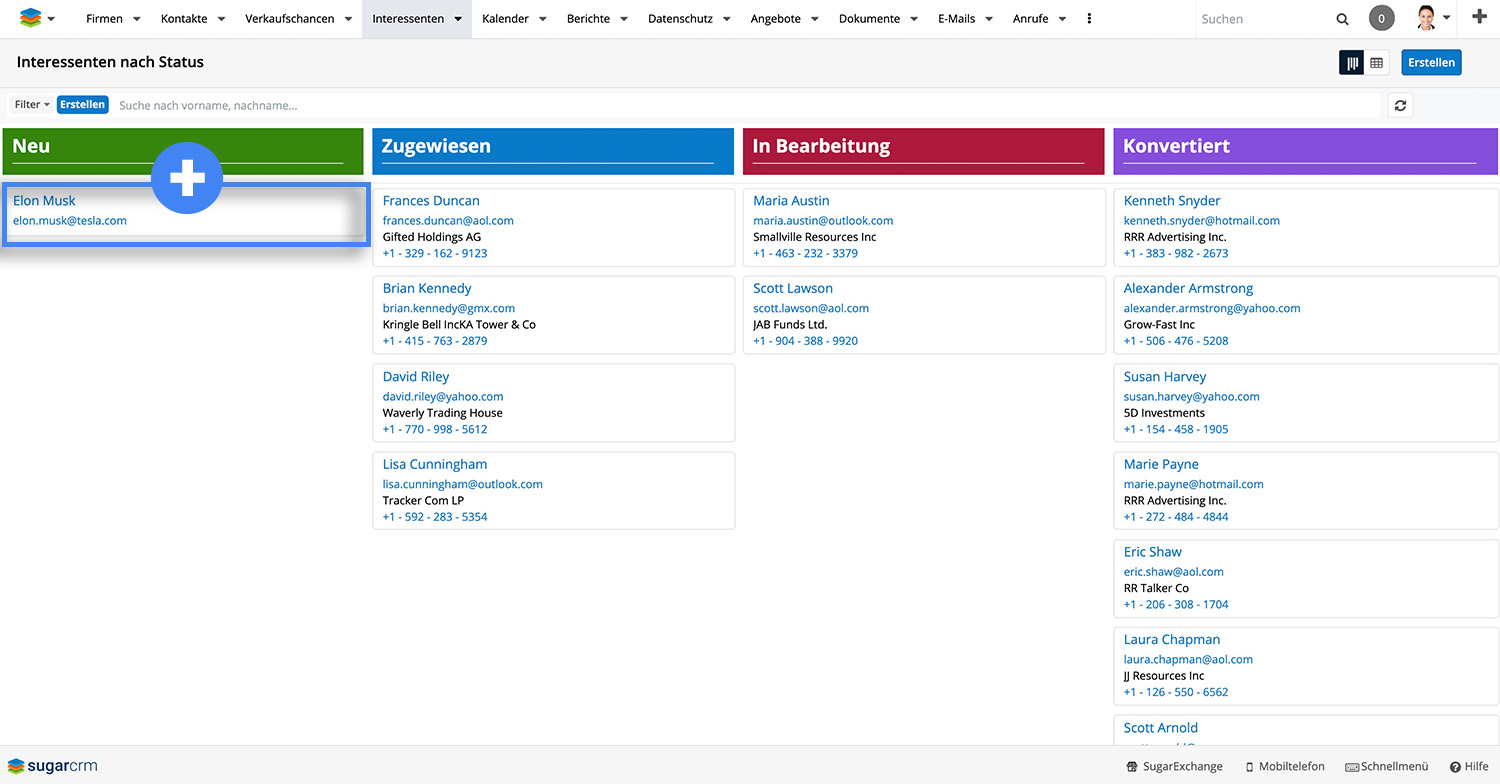
Task: Switch to kanban tile view
Action: pyautogui.click(x=1352, y=63)
